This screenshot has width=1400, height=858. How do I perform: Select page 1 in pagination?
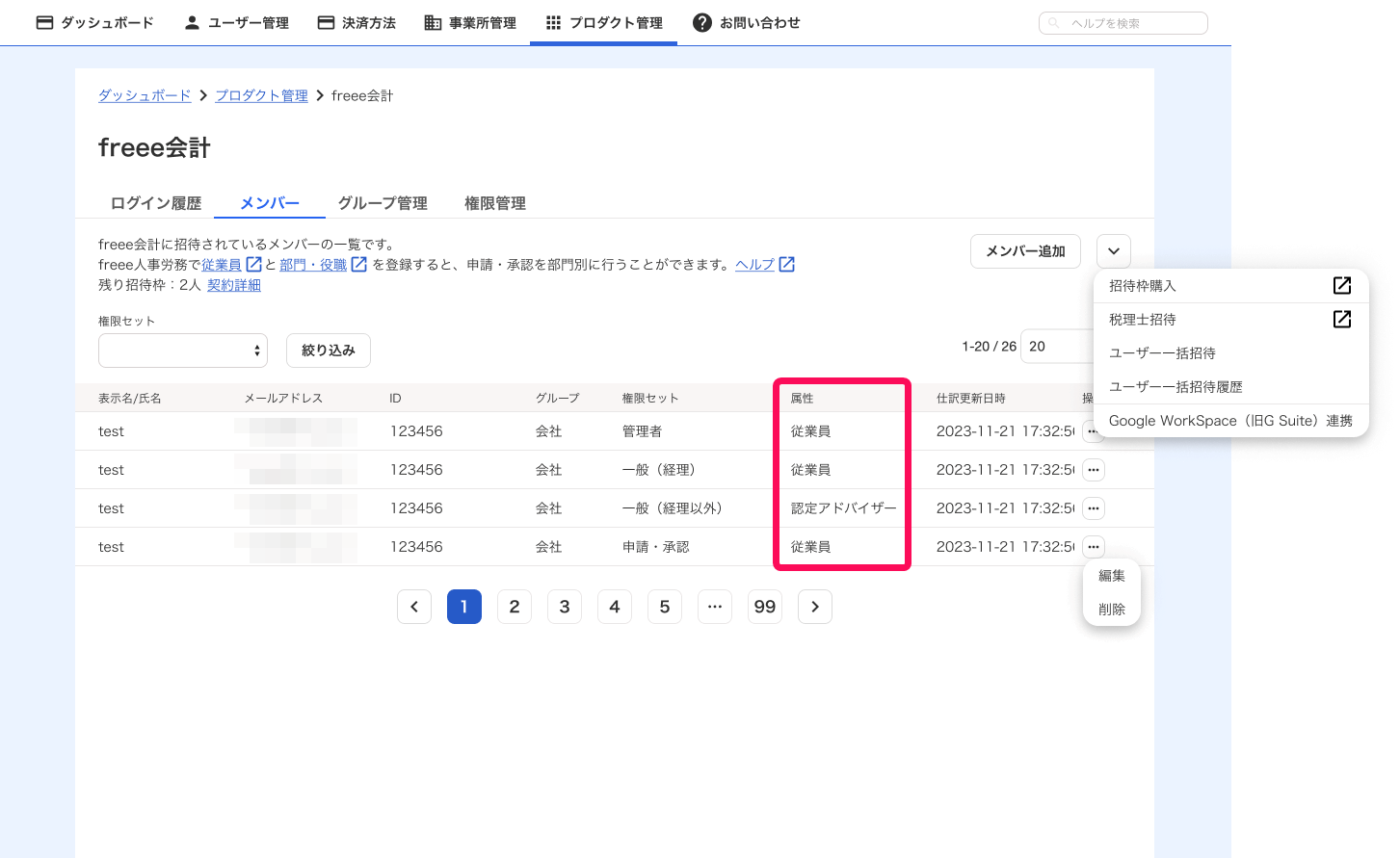[464, 607]
